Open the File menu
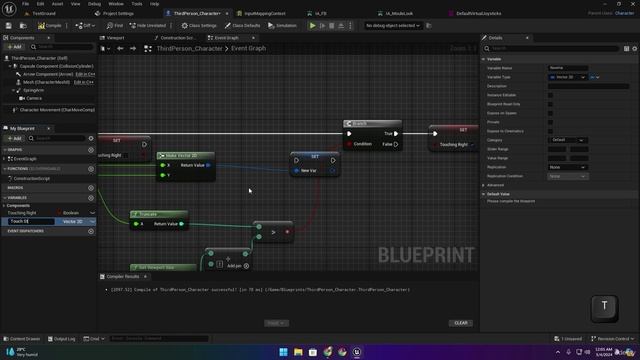This screenshot has width=640, height=360. point(25,4)
